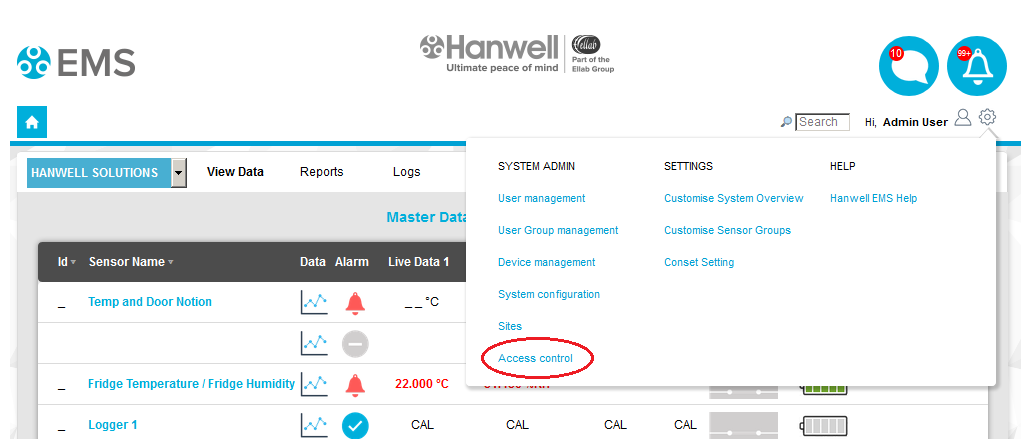This screenshot has width=1021, height=444.
Task: Open data graph for Temp and Door Notion
Action: point(314,302)
